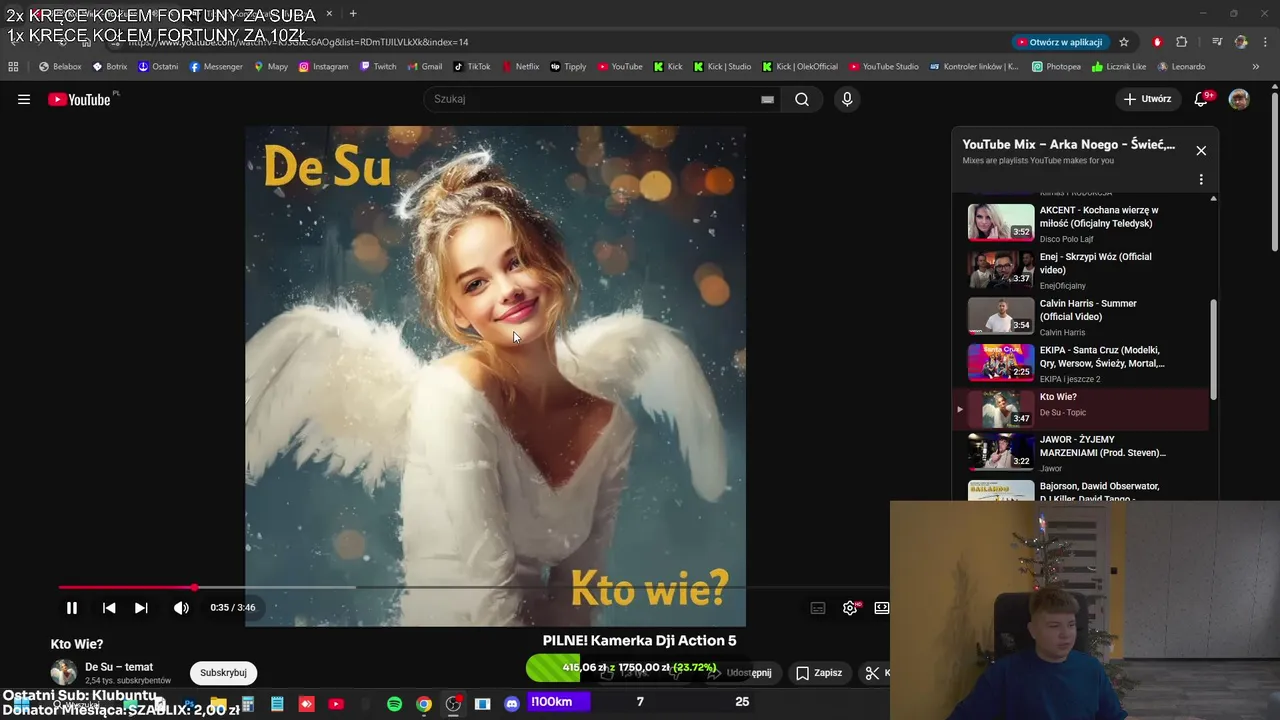Open Chrome extensions puzzle icon

tap(1182, 42)
